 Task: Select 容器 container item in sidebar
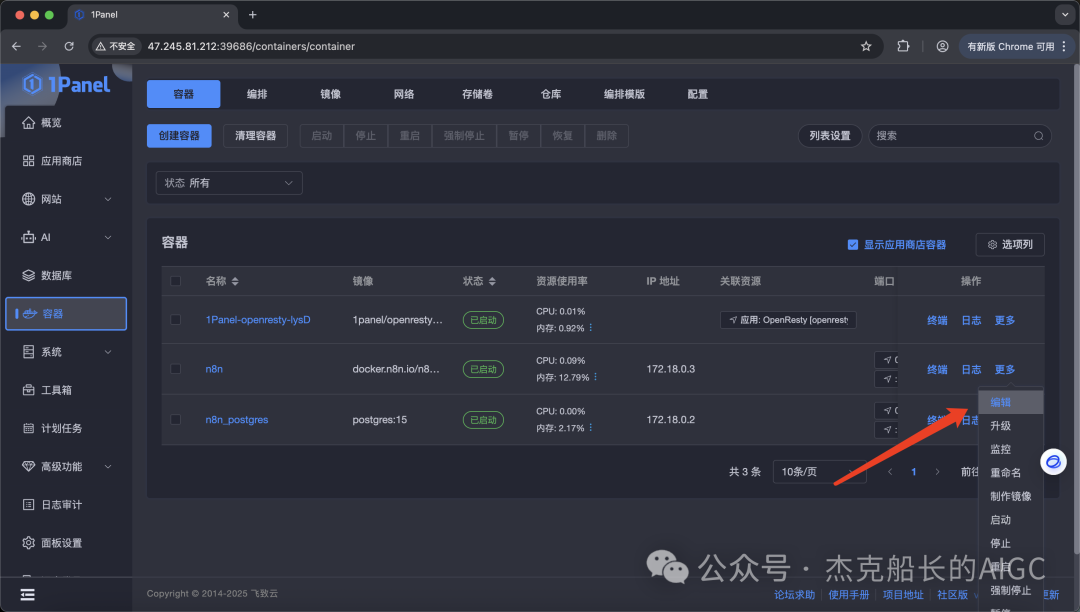65,314
